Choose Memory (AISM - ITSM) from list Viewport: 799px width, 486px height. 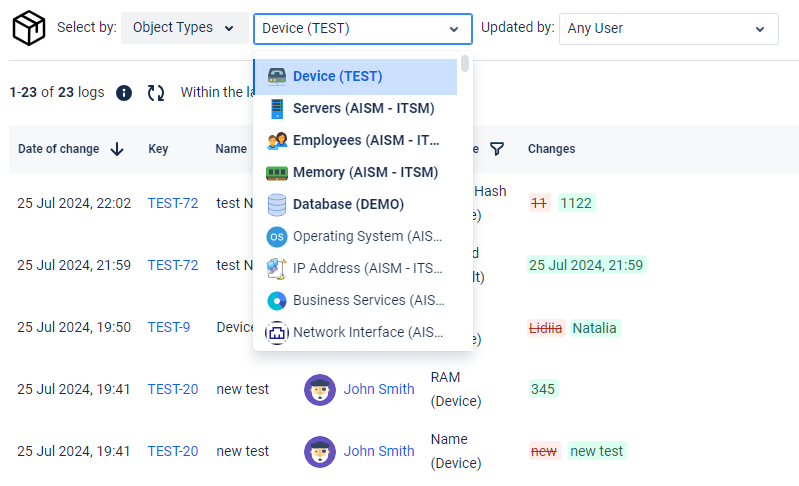point(364,172)
